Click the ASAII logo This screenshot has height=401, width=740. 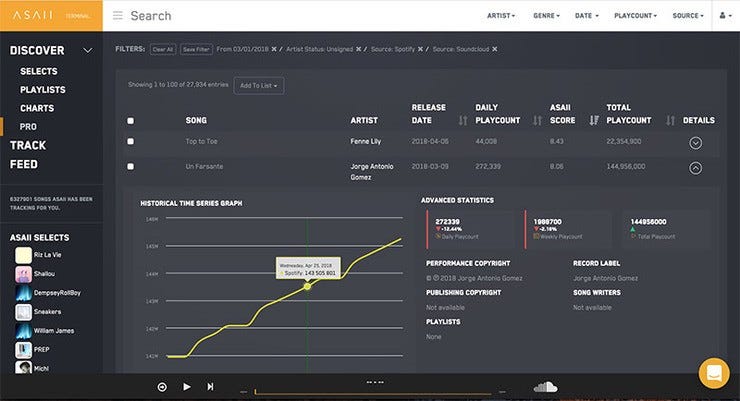click(33, 16)
